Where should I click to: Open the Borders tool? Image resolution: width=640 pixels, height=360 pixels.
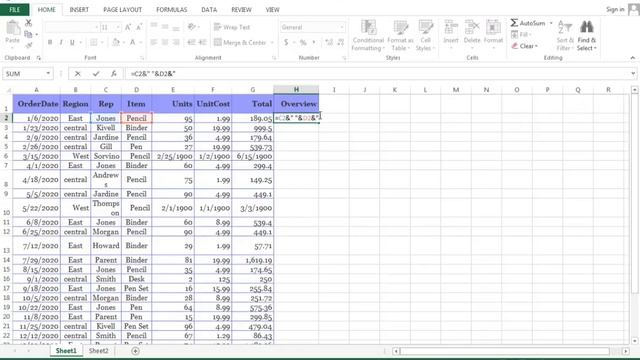pyautogui.click(x=93, y=42)
